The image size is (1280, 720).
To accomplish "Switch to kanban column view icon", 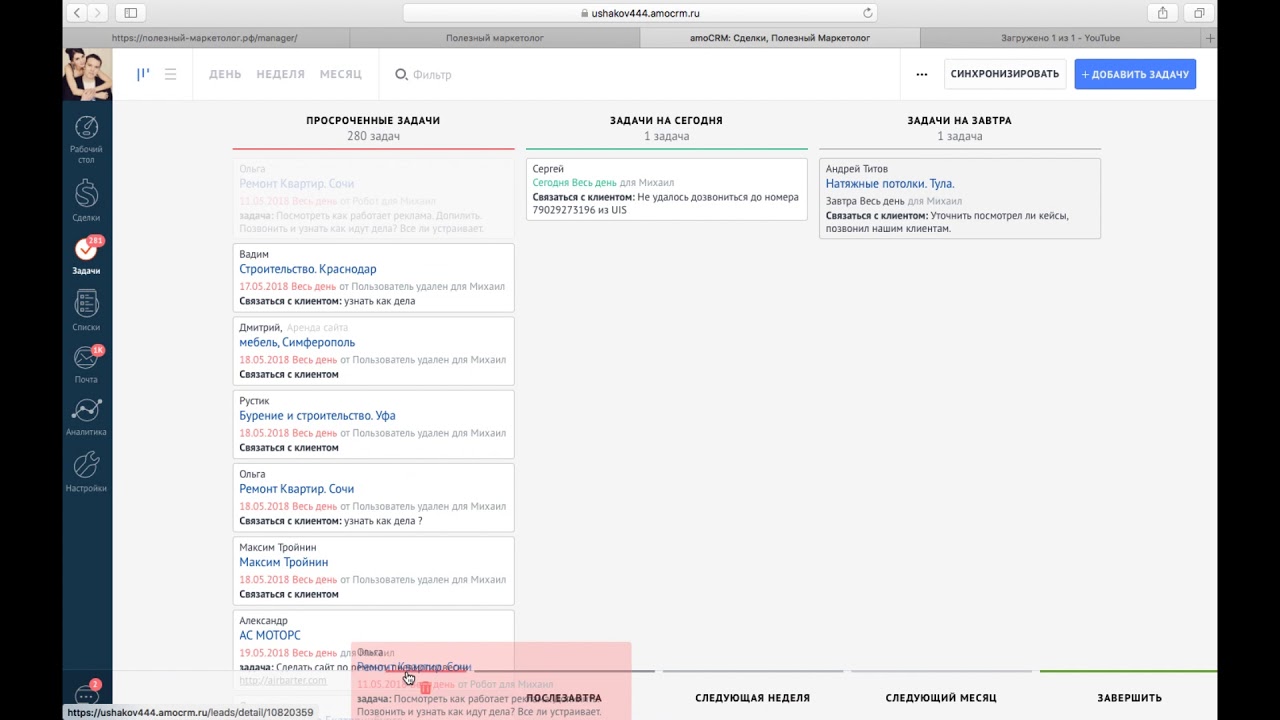I will pyautogui.click(x=143, y=74).
